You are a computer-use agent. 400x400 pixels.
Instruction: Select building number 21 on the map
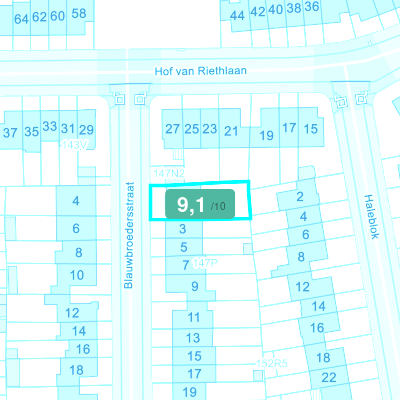[x=231, y=131]
